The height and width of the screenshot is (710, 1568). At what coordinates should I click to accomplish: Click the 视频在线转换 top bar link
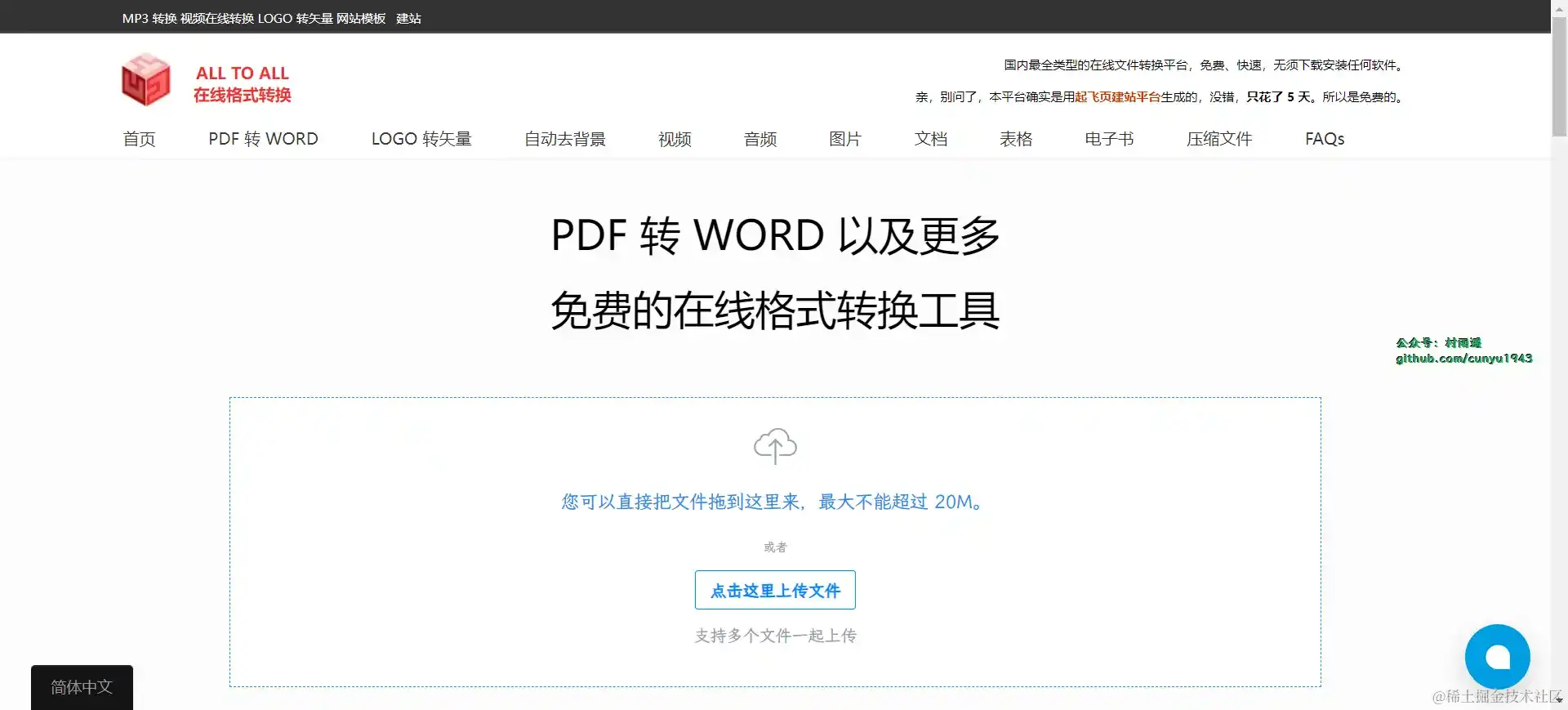[x=217, y=18]
